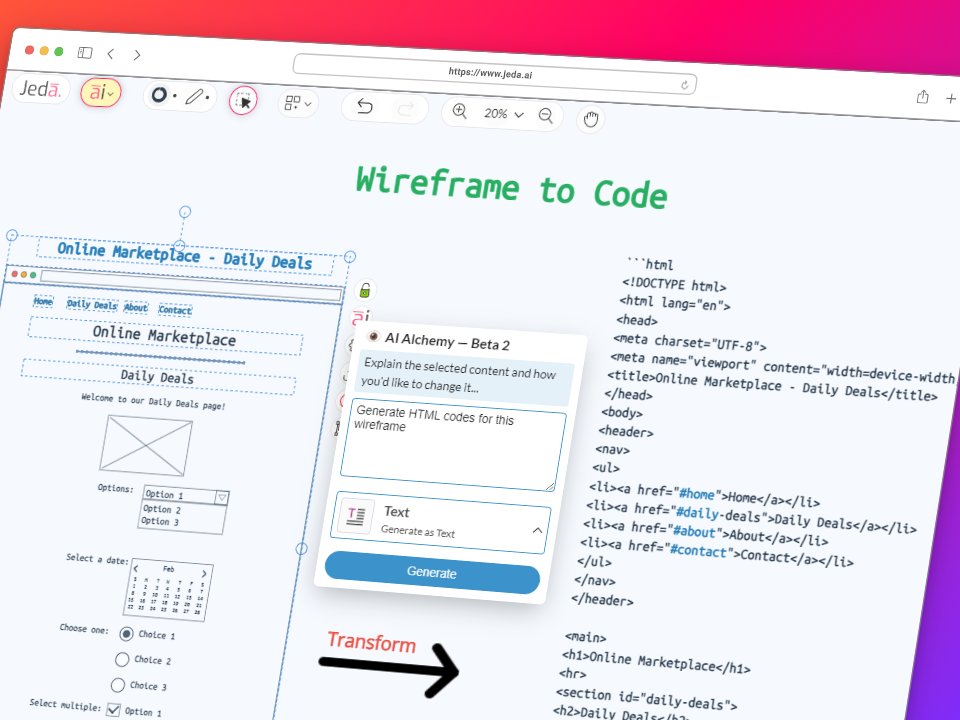Click the image placeholder box in wireframe

click(146, 445)
